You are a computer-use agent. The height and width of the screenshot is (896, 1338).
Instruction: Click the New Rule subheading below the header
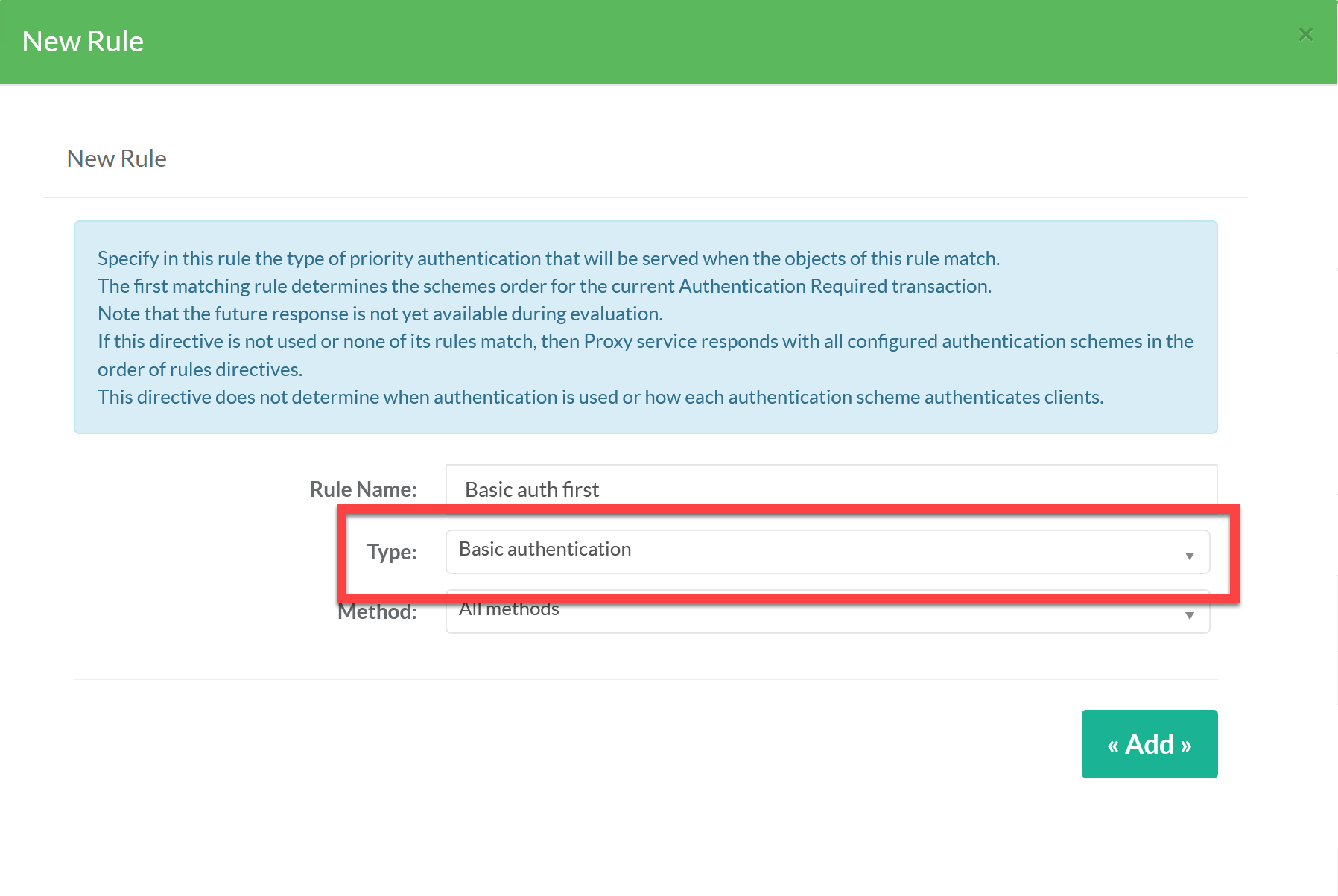116,159
